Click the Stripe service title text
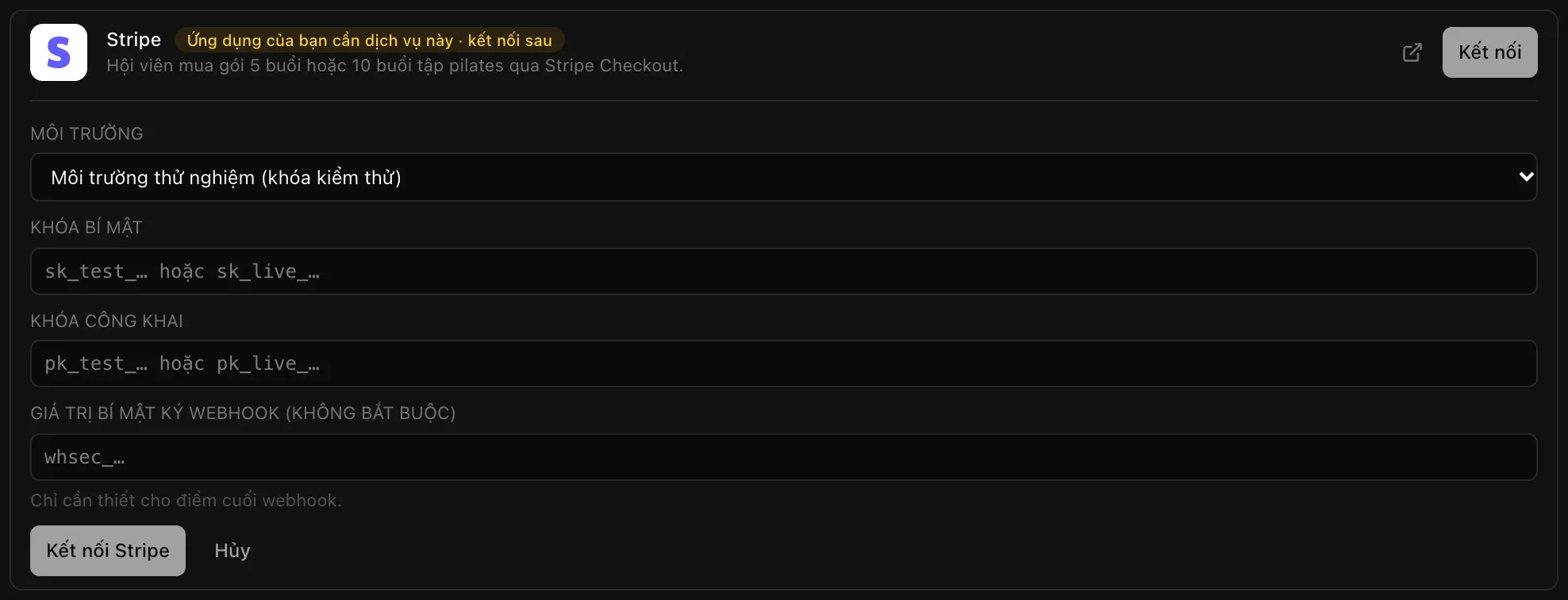This screenshot has height=600, width=1568. coord(133,40)
